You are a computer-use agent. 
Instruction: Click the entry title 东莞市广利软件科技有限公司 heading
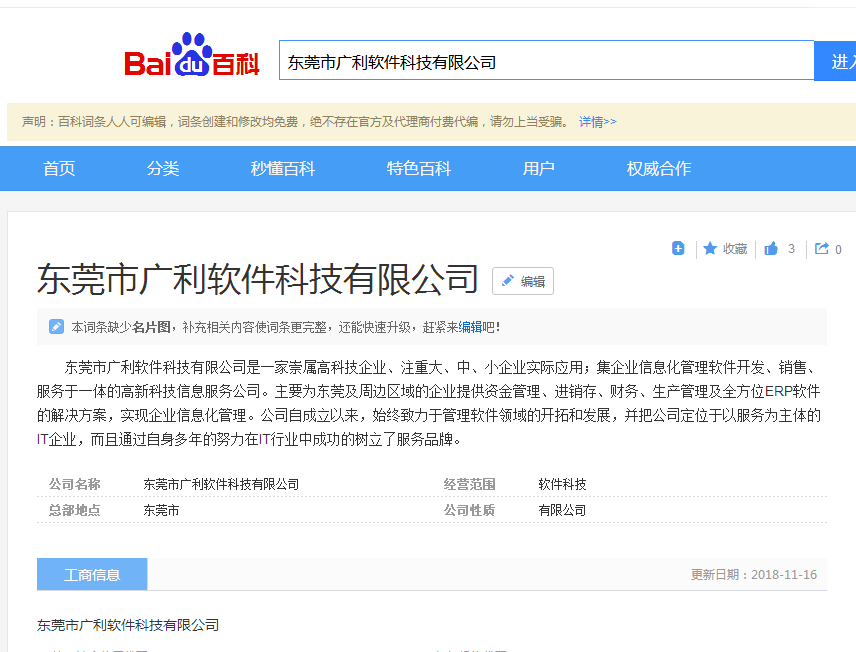tap(258, 279)
